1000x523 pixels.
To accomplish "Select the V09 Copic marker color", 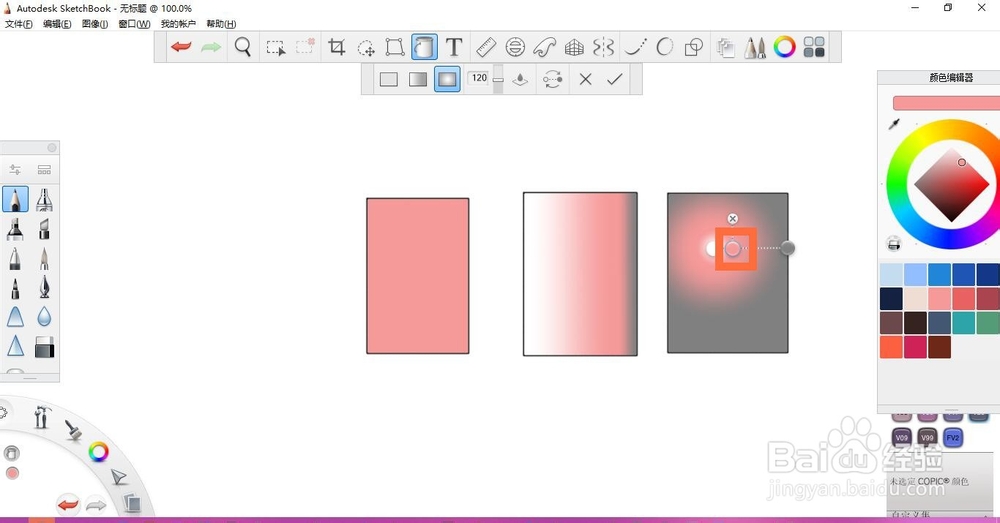I will click(901, 438).
